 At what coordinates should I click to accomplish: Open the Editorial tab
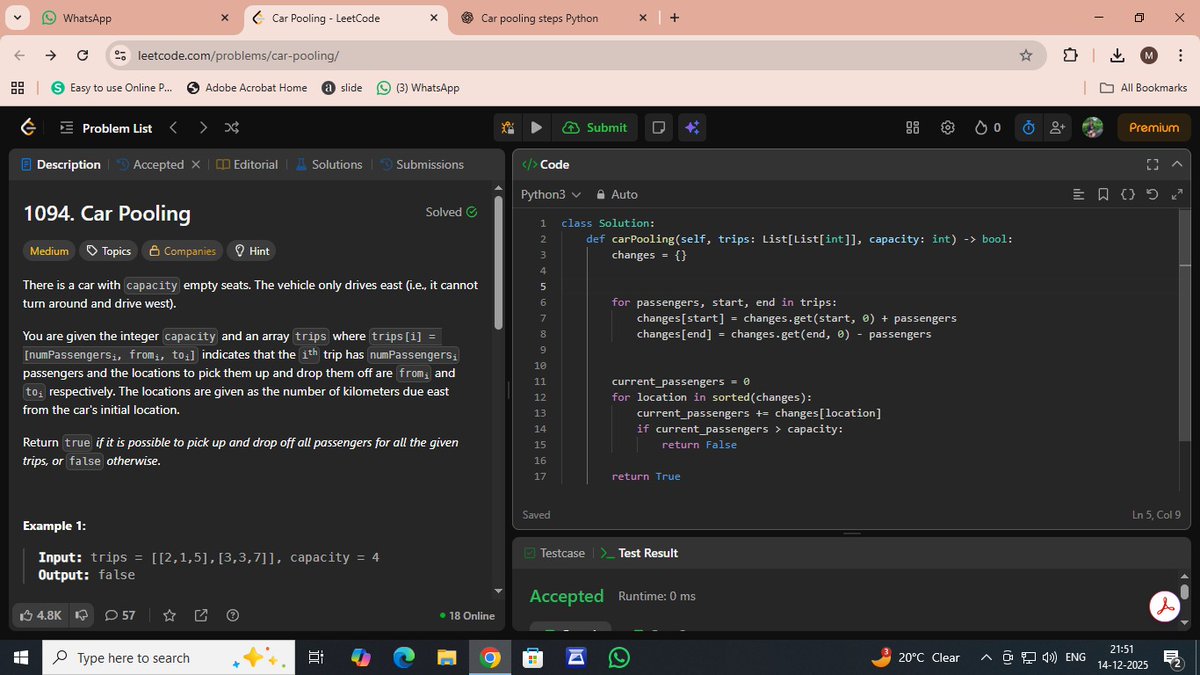(247, 164)
